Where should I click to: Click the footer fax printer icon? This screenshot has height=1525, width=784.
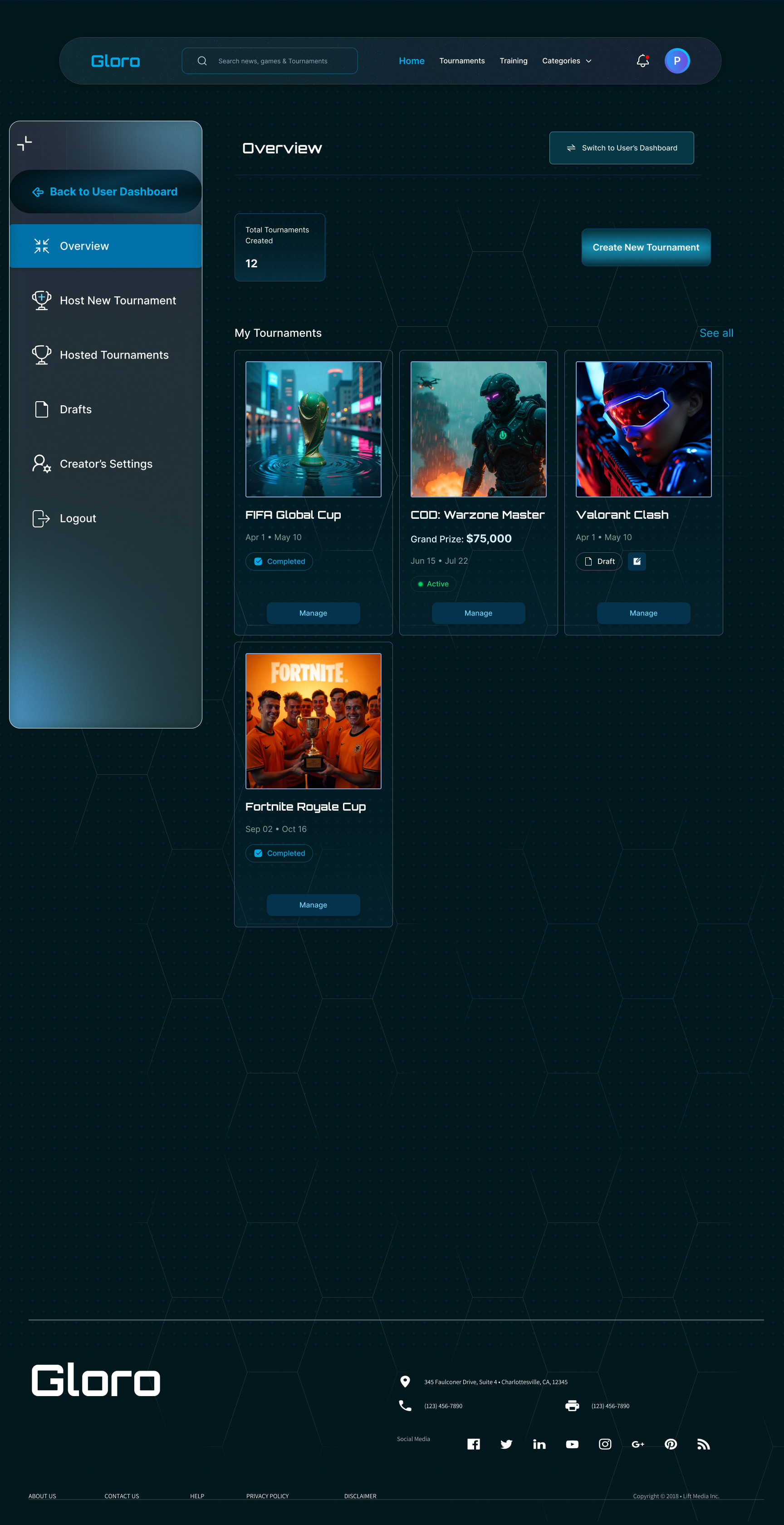pos(572,1406)
